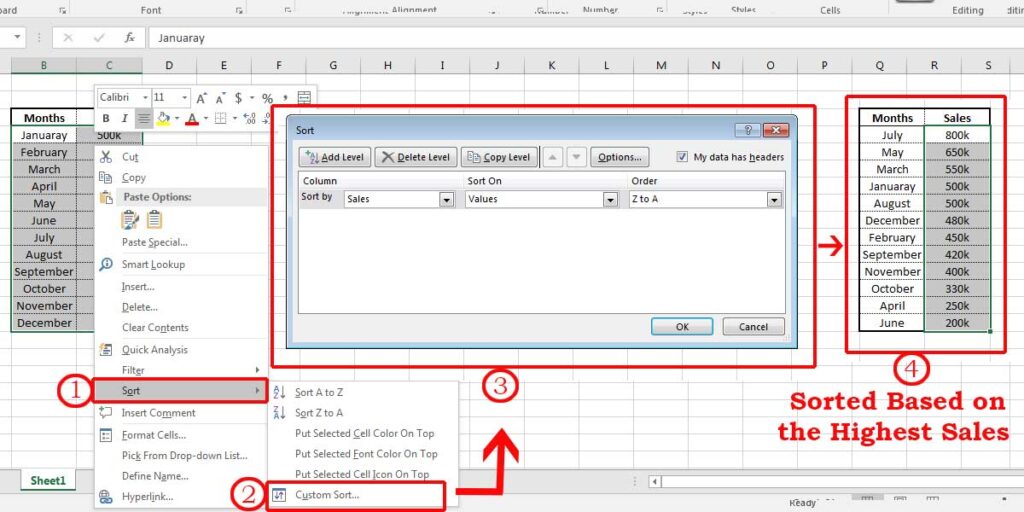
Task: Open the borders dropdown arrow
Action: click(x=234, y=119)
